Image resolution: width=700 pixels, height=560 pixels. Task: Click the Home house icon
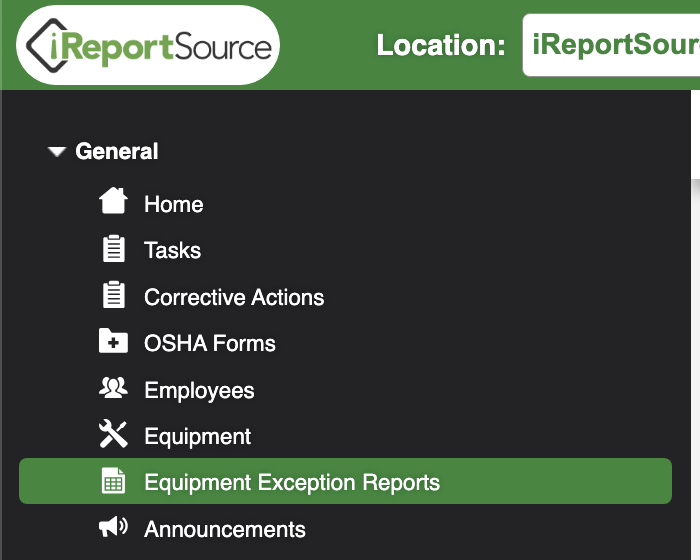(113, 201)
